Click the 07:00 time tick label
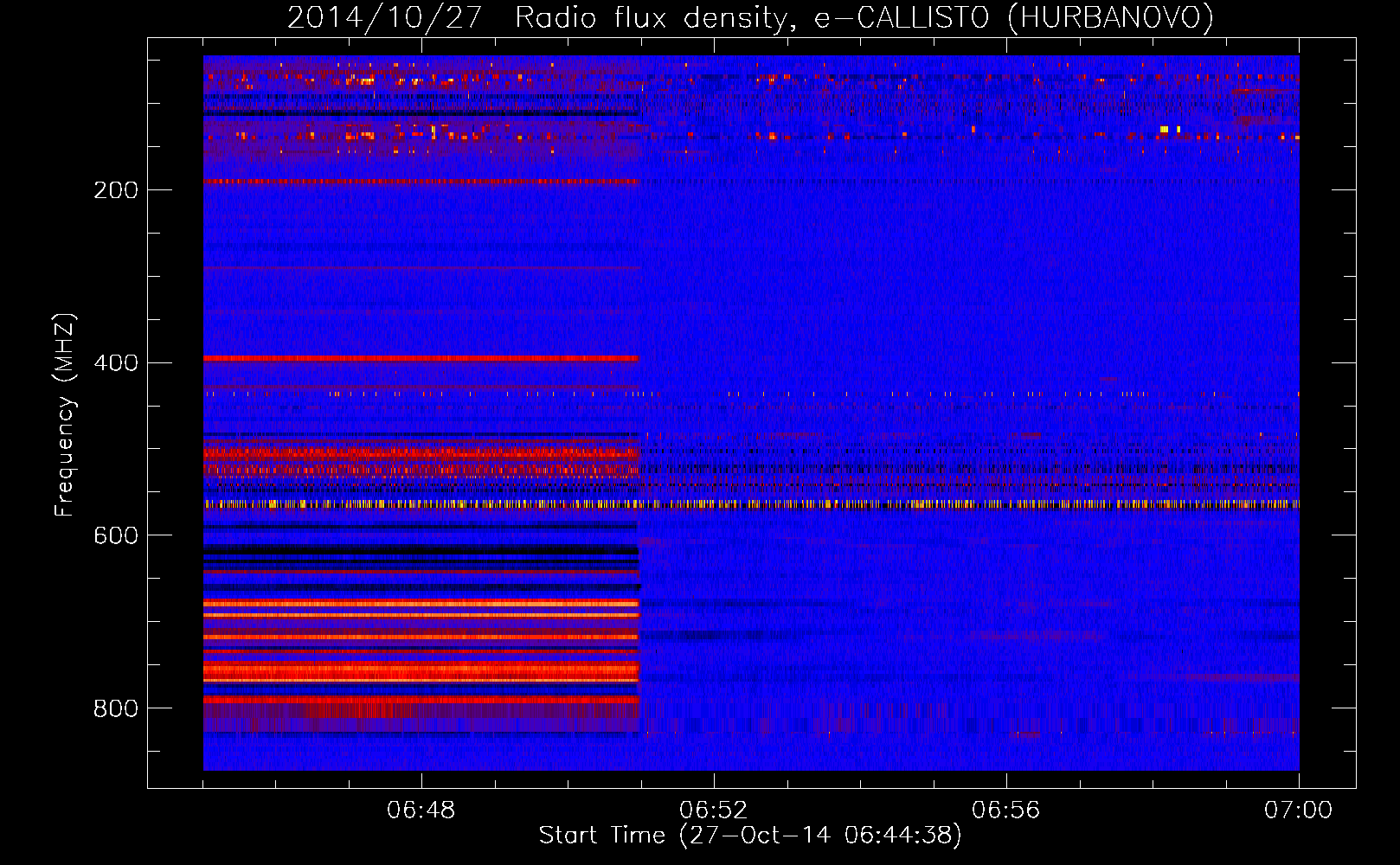The height and width of the screenshot is (865, 1400). pyautogui.click(x=1299, y=811)
